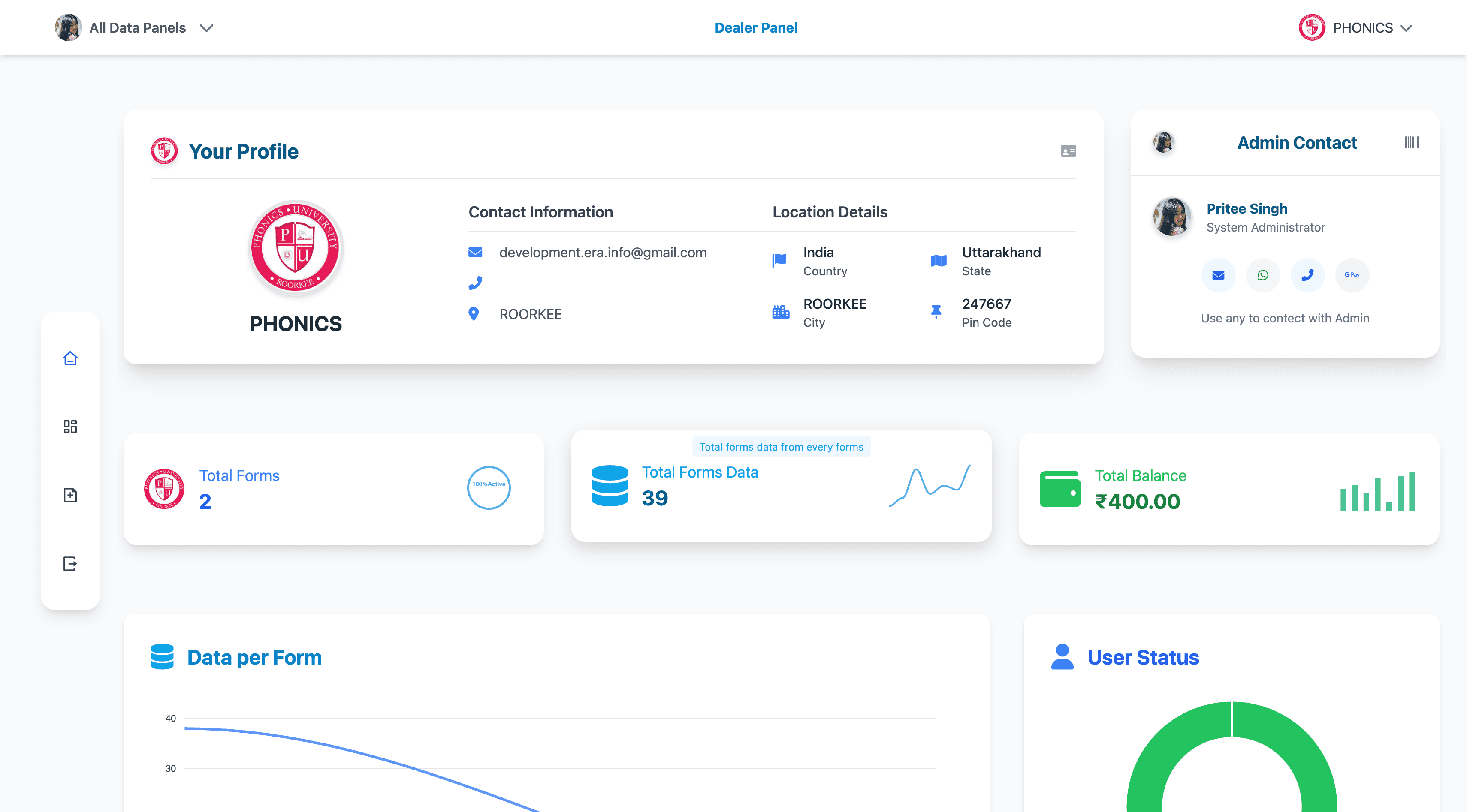
Task: Click the home icon in sidebar
Action: point(70,358)
